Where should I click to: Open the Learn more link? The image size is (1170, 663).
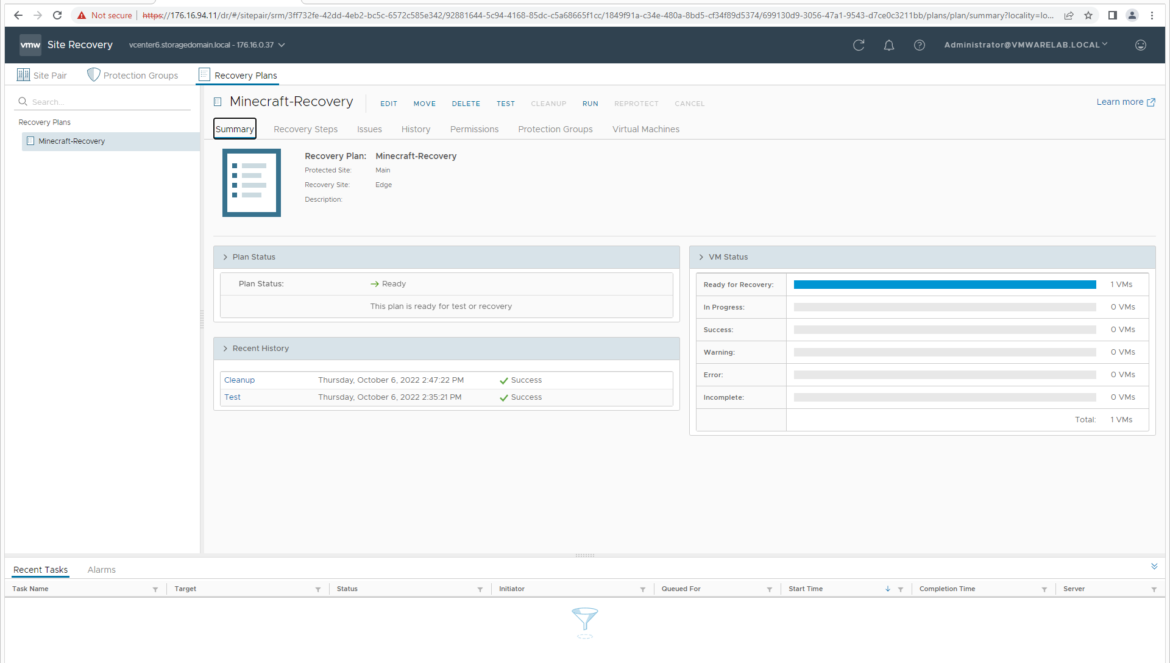tap(1125, 102)
